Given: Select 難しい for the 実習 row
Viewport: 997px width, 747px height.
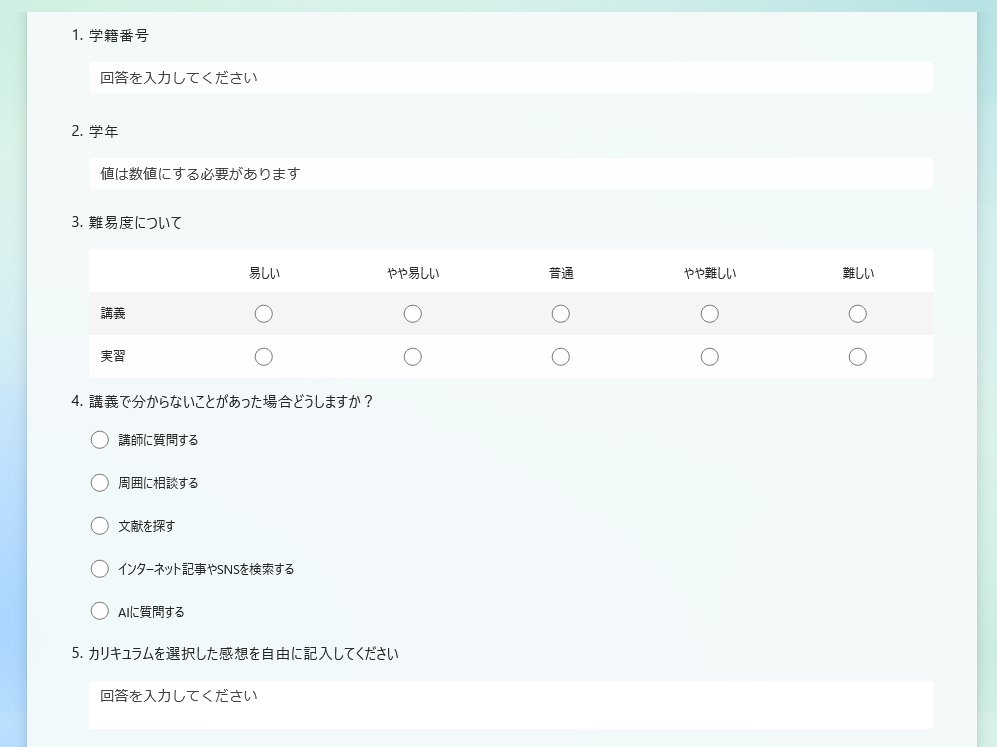Looking at the screenshot, I should coord(858,357).
